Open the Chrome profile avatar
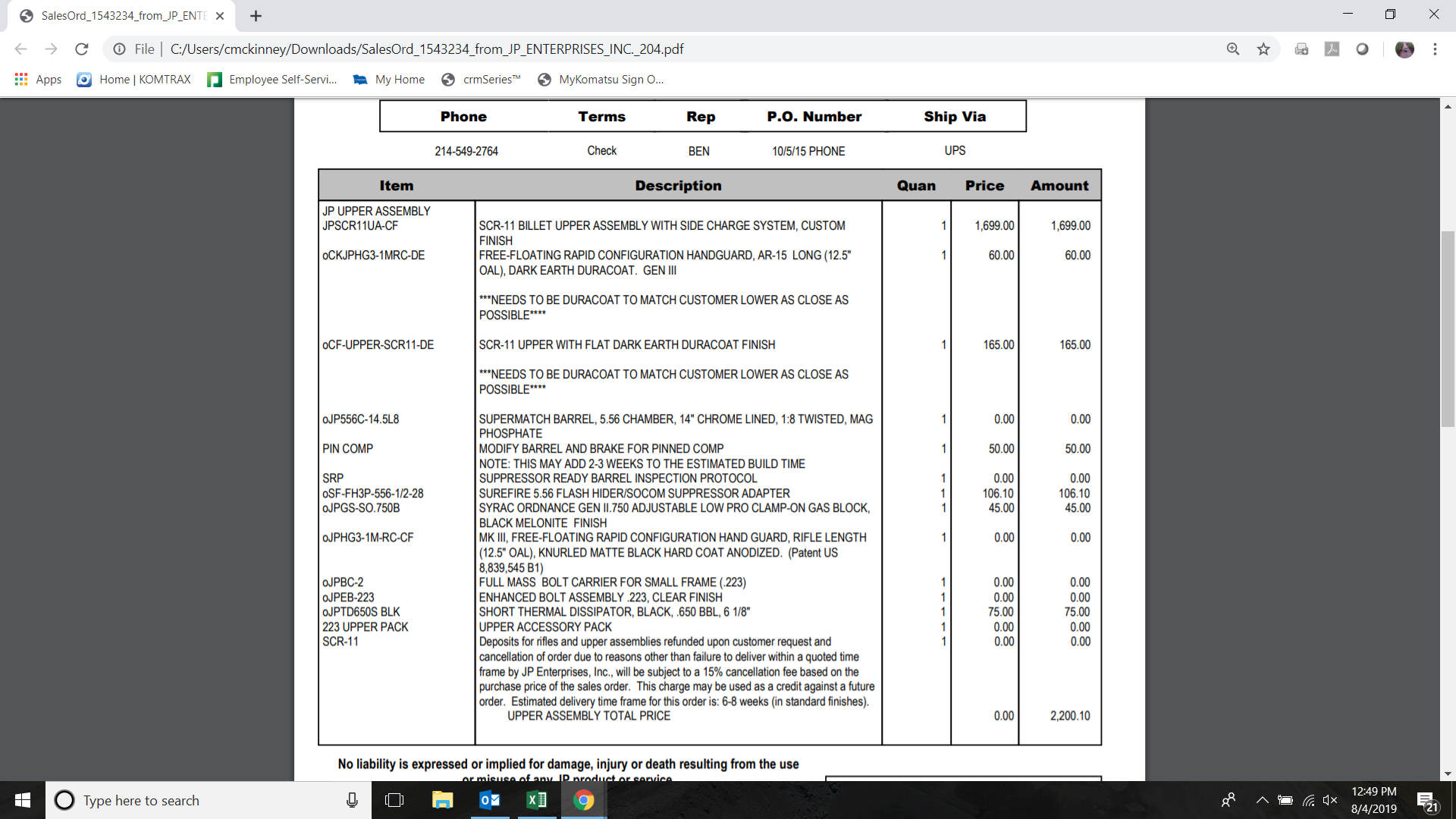 [1404, 49]
